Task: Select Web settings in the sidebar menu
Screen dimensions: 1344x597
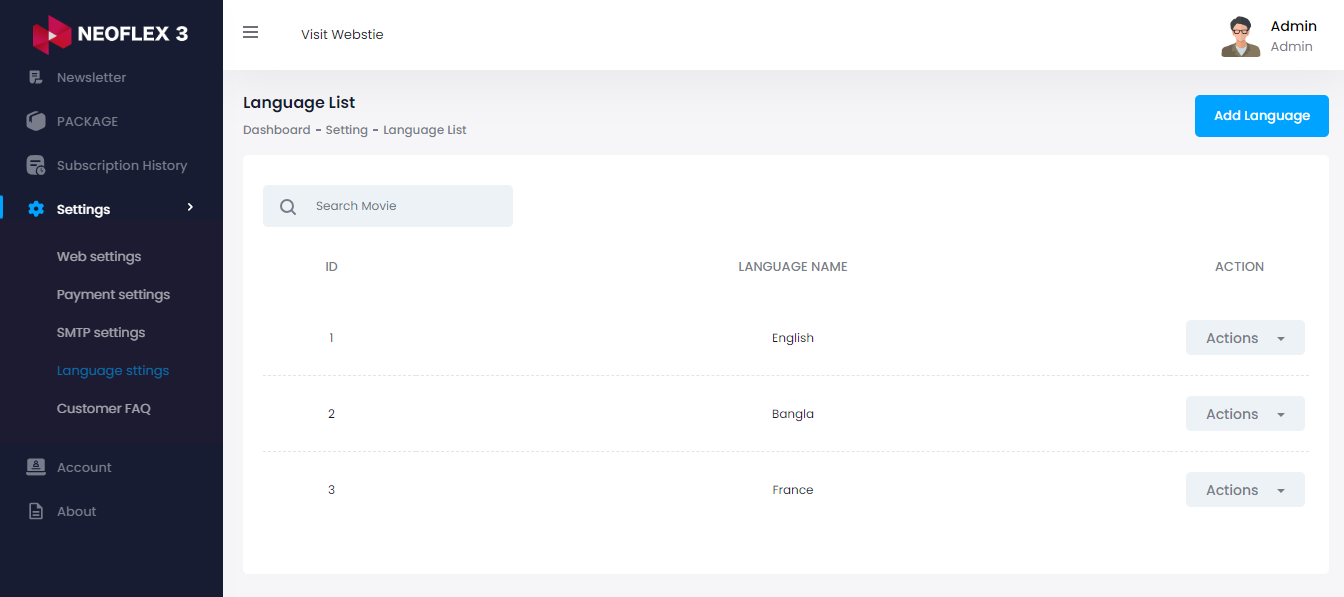Action: [x=99, y=256]
